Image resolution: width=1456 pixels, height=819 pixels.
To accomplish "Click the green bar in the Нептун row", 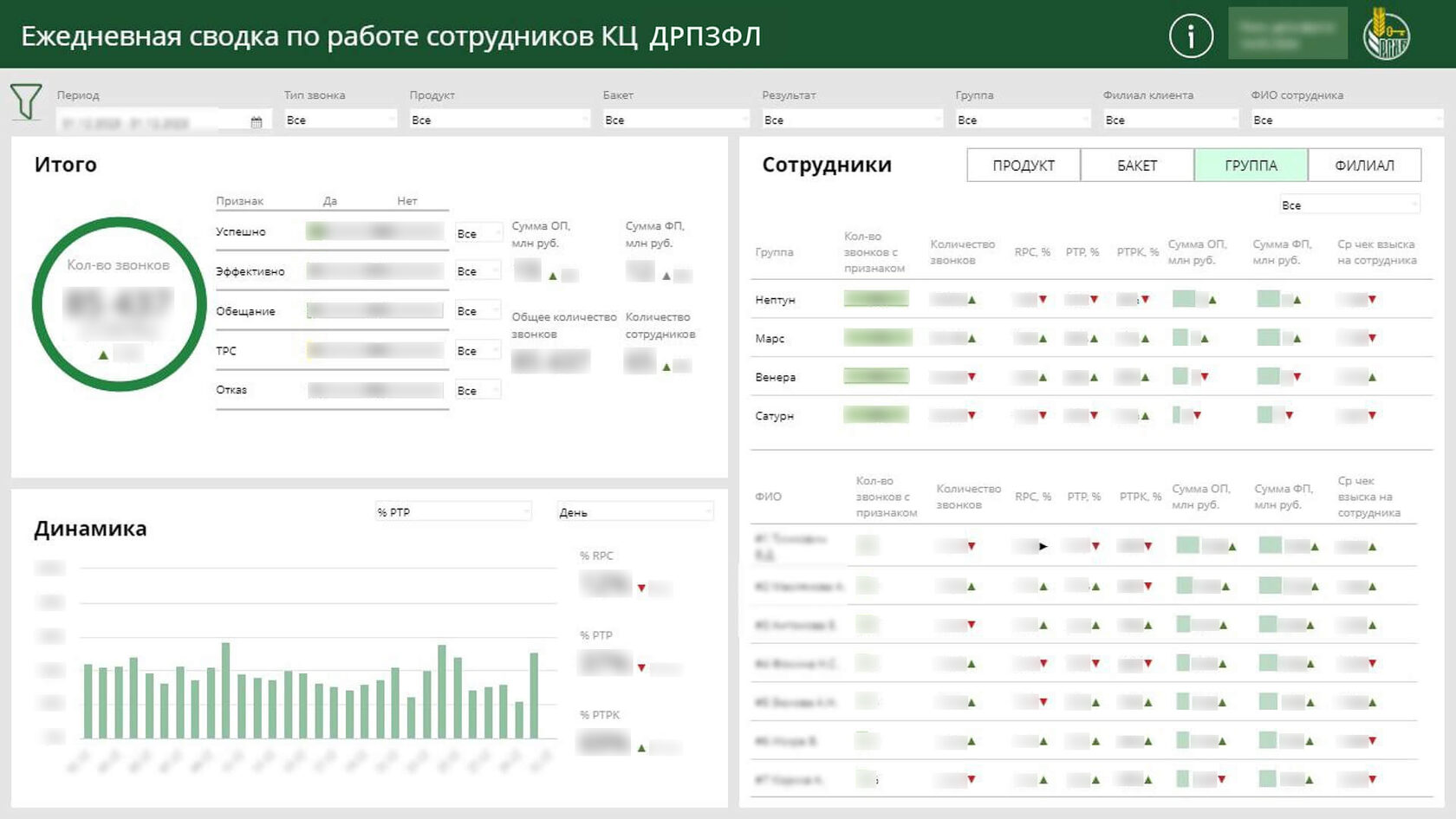I will pyautogui.click(x=876, y=299).
